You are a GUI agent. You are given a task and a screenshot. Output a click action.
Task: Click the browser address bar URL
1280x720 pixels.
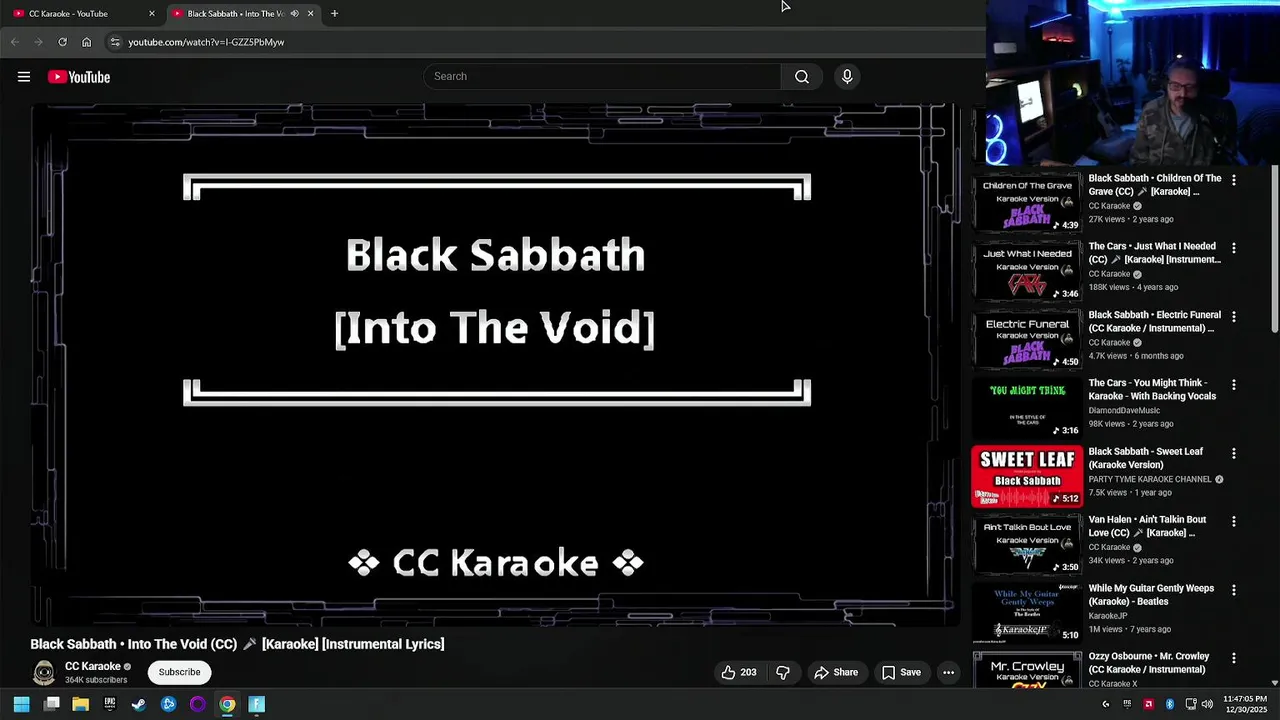click(x=206, y=42)
